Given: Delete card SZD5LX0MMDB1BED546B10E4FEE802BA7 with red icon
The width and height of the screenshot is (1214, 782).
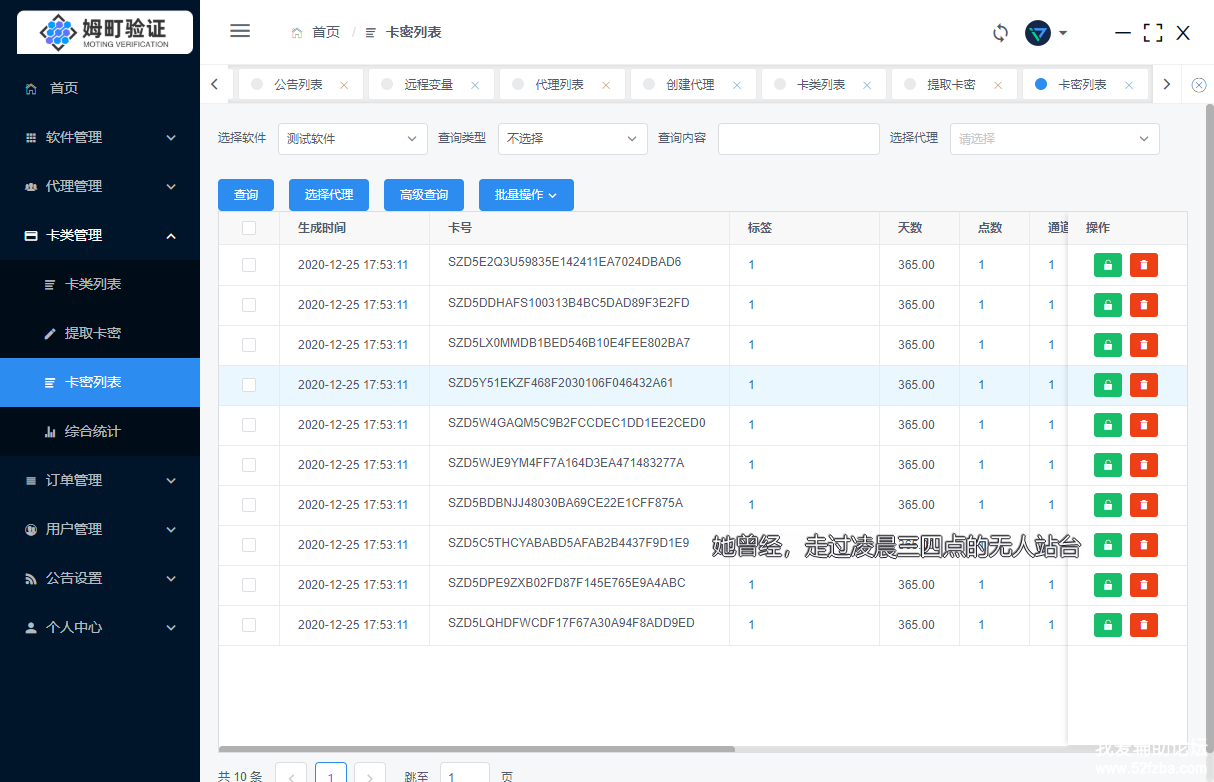Looking at the screenshot, I should pos(1144,345).
